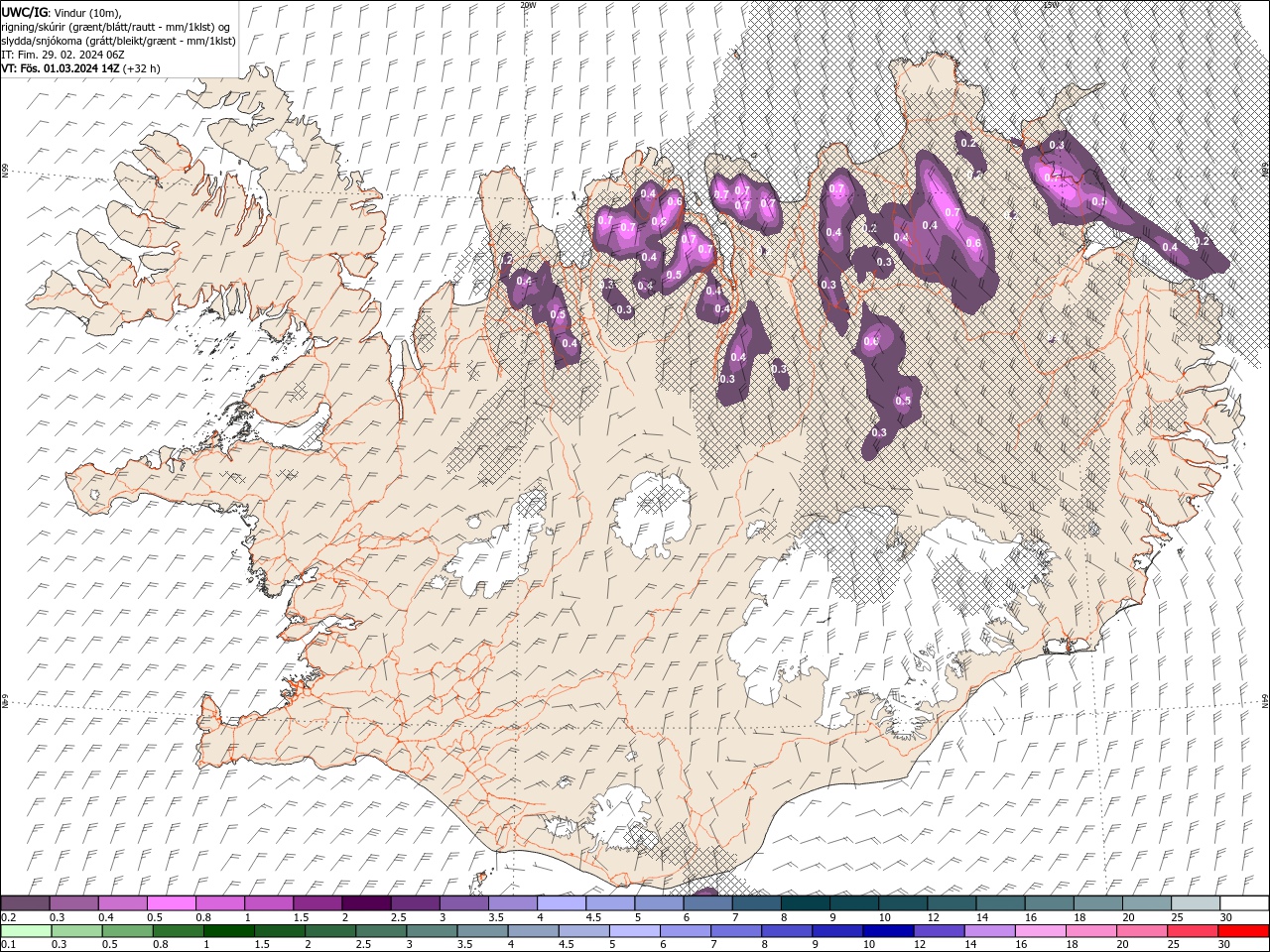Click the upper legend swatch starting at 16
The width and height of the screenshot is (1270, 952).
[x=1049, y=903]
